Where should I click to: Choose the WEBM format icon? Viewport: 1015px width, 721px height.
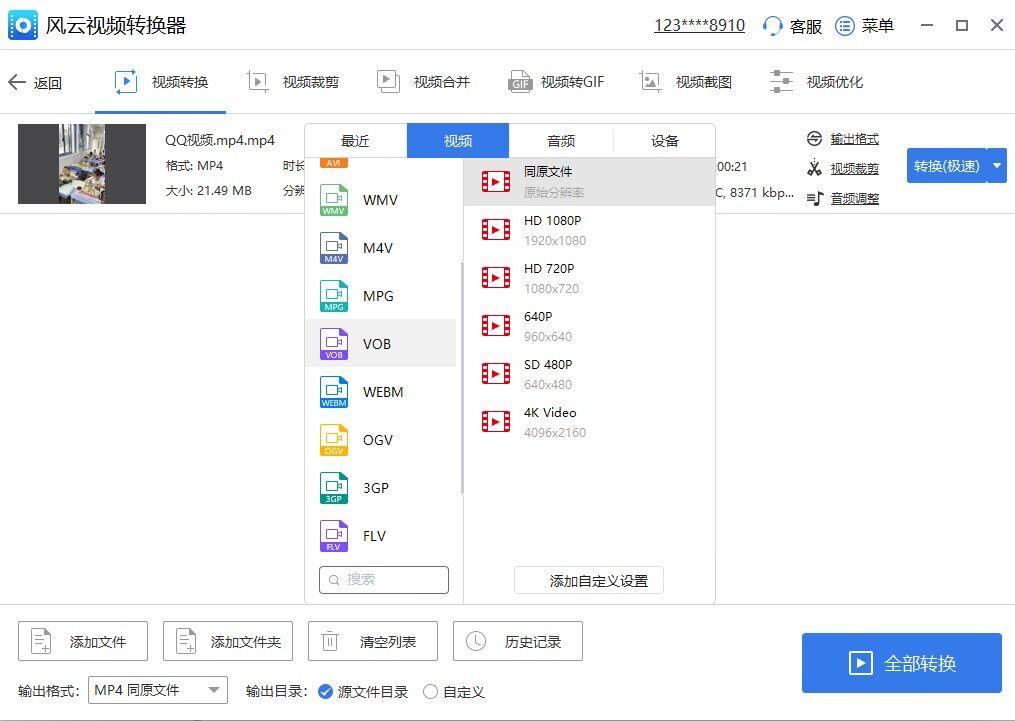tap(334, 392)
